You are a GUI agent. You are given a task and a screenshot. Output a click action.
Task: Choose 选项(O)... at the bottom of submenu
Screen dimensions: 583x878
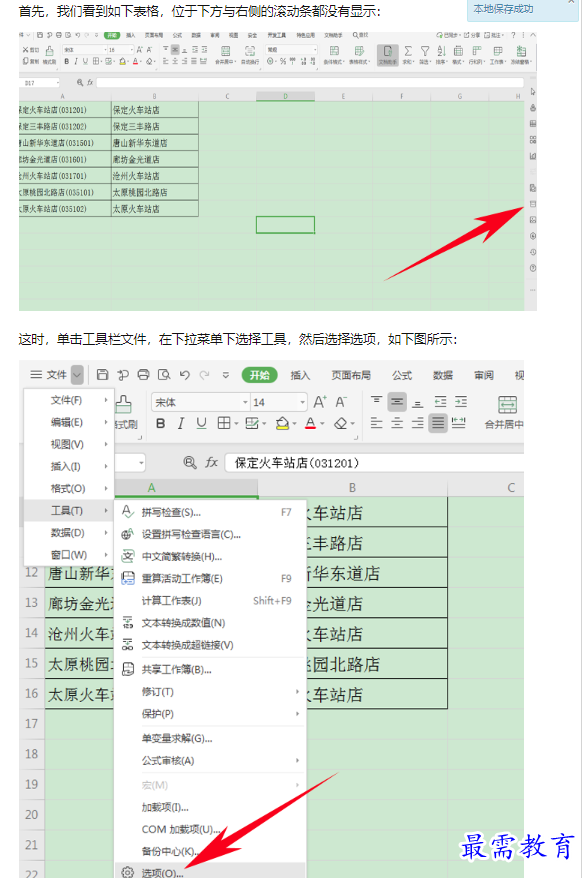211,872
